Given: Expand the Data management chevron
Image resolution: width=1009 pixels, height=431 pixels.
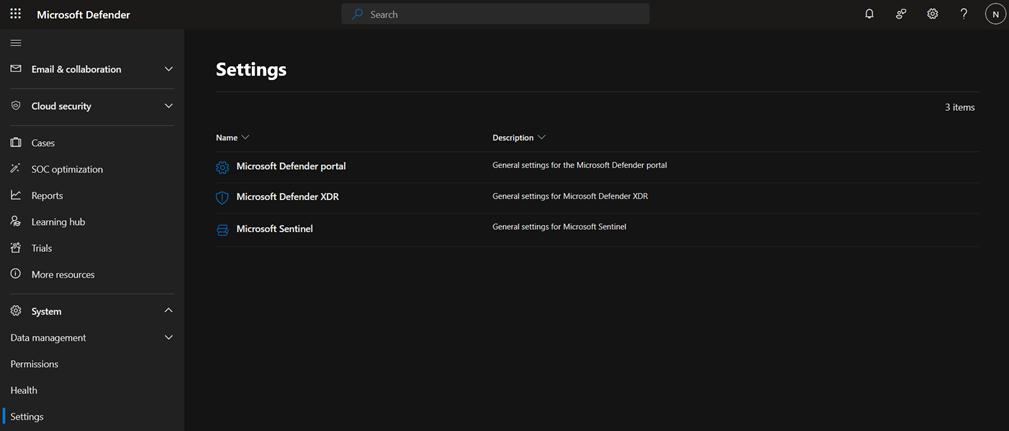Looking at the screenshot, I should [x=169, y=338].
